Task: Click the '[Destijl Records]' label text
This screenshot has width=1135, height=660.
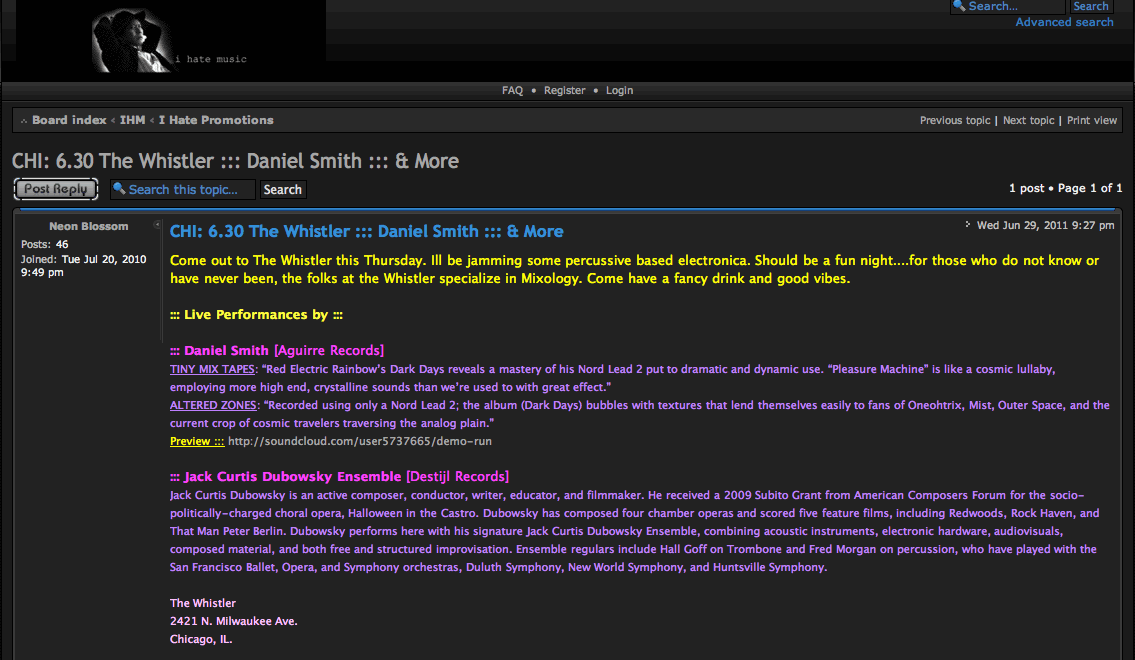Action: tap(457, 477)
